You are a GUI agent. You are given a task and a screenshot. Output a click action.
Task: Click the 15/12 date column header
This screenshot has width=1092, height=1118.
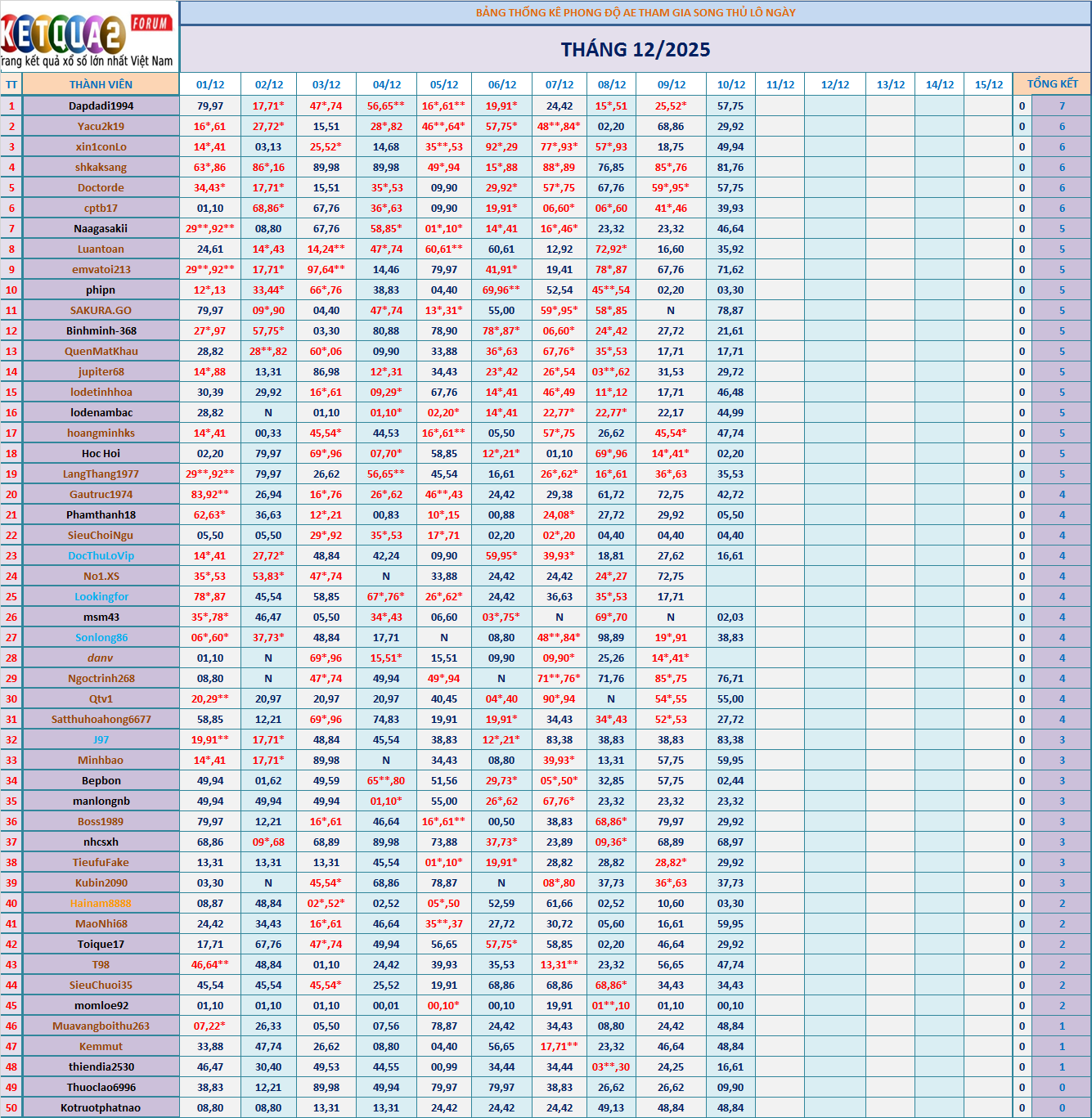[988, 84]
